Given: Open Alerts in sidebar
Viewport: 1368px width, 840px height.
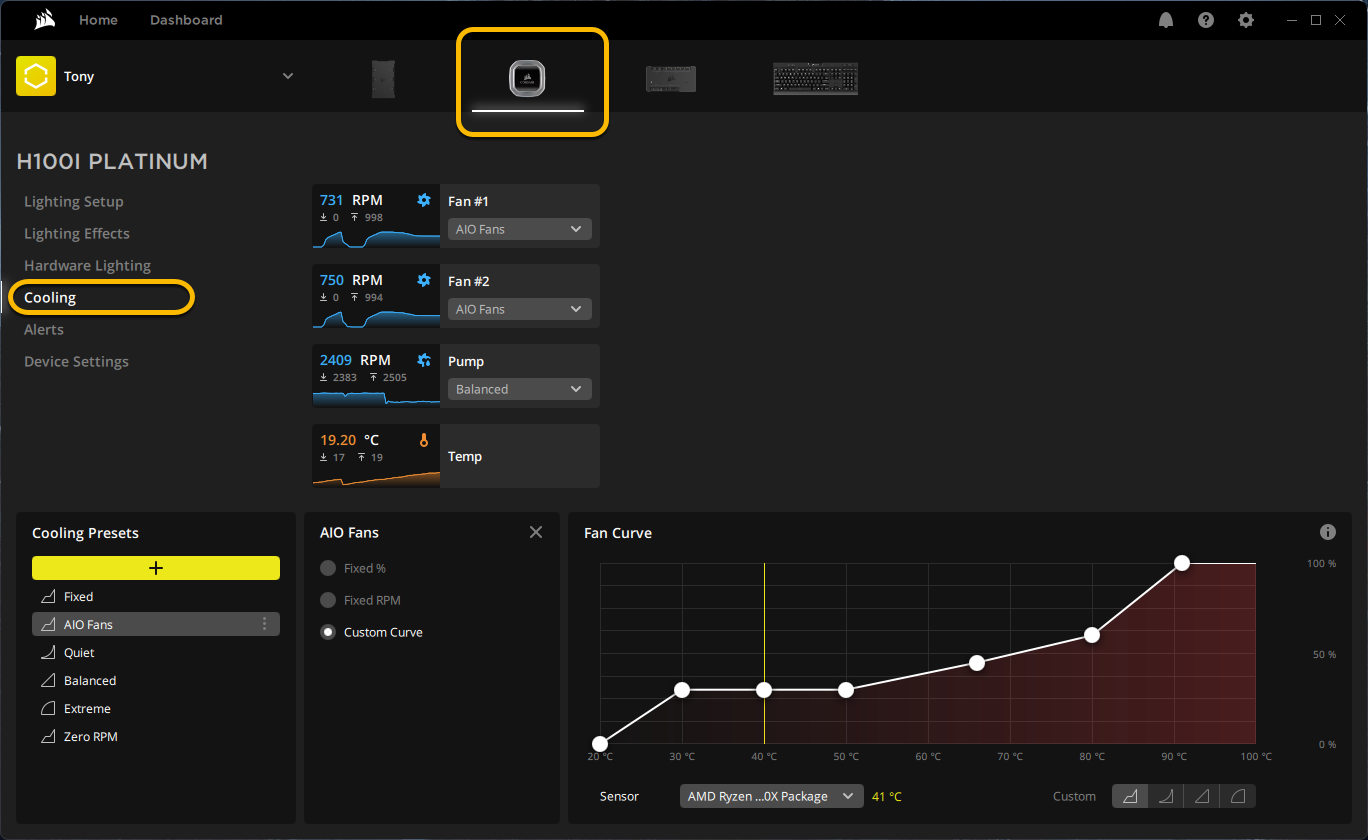Looking at the screenshot, I should (x=44, y=329).
